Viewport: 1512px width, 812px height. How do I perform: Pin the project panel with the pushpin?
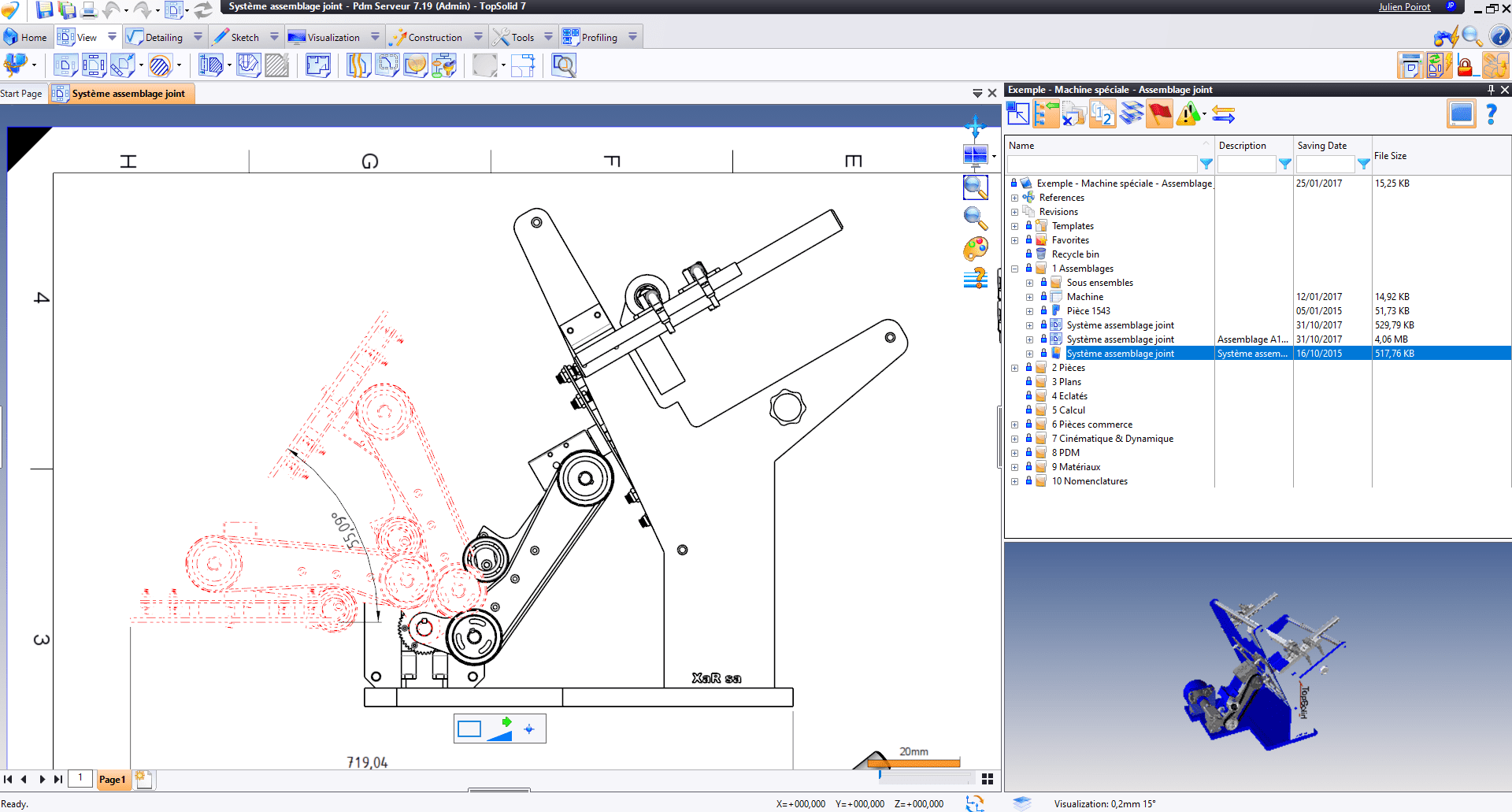[1491, 90]
